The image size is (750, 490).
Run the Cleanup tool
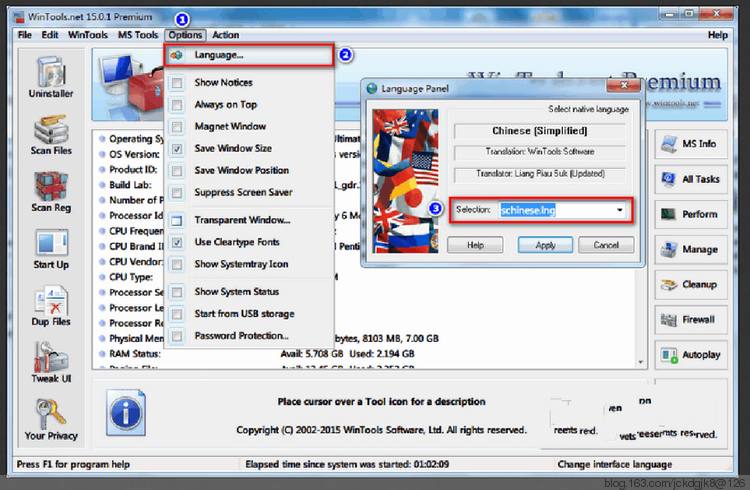[691, 285]
